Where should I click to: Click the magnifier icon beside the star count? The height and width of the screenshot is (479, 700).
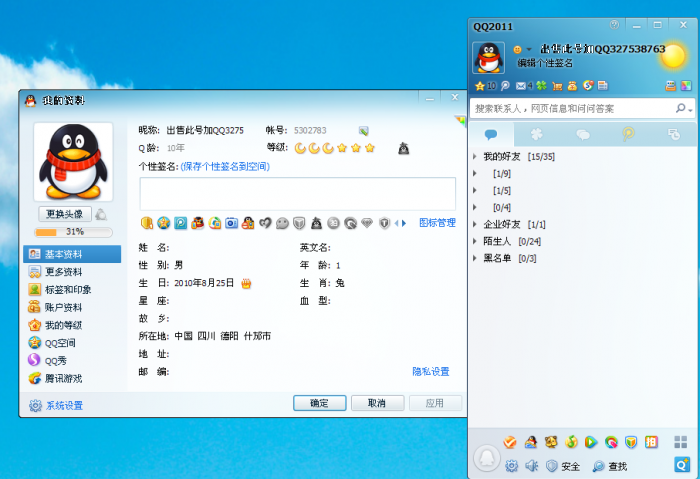point(505,86)
